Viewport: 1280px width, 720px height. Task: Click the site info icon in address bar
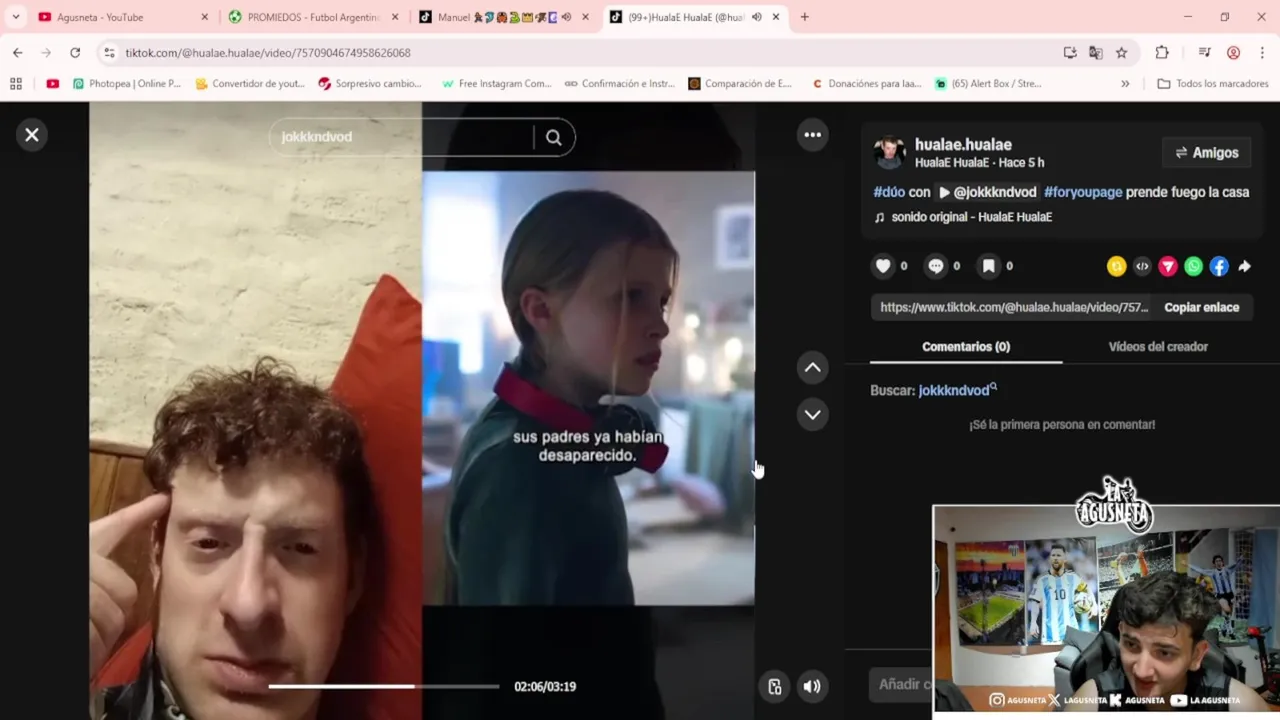[x=110, y=53]
